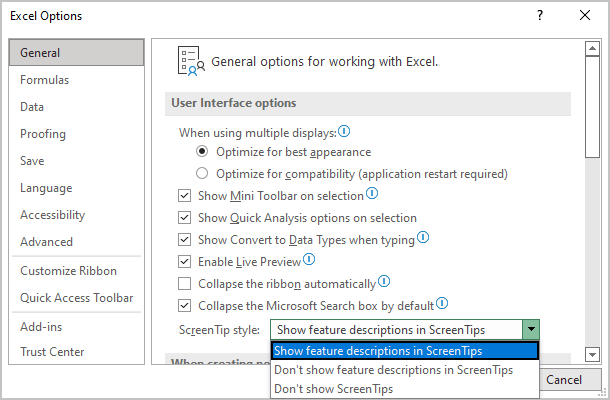Open the Accessibility category

(x=77, y=215)
